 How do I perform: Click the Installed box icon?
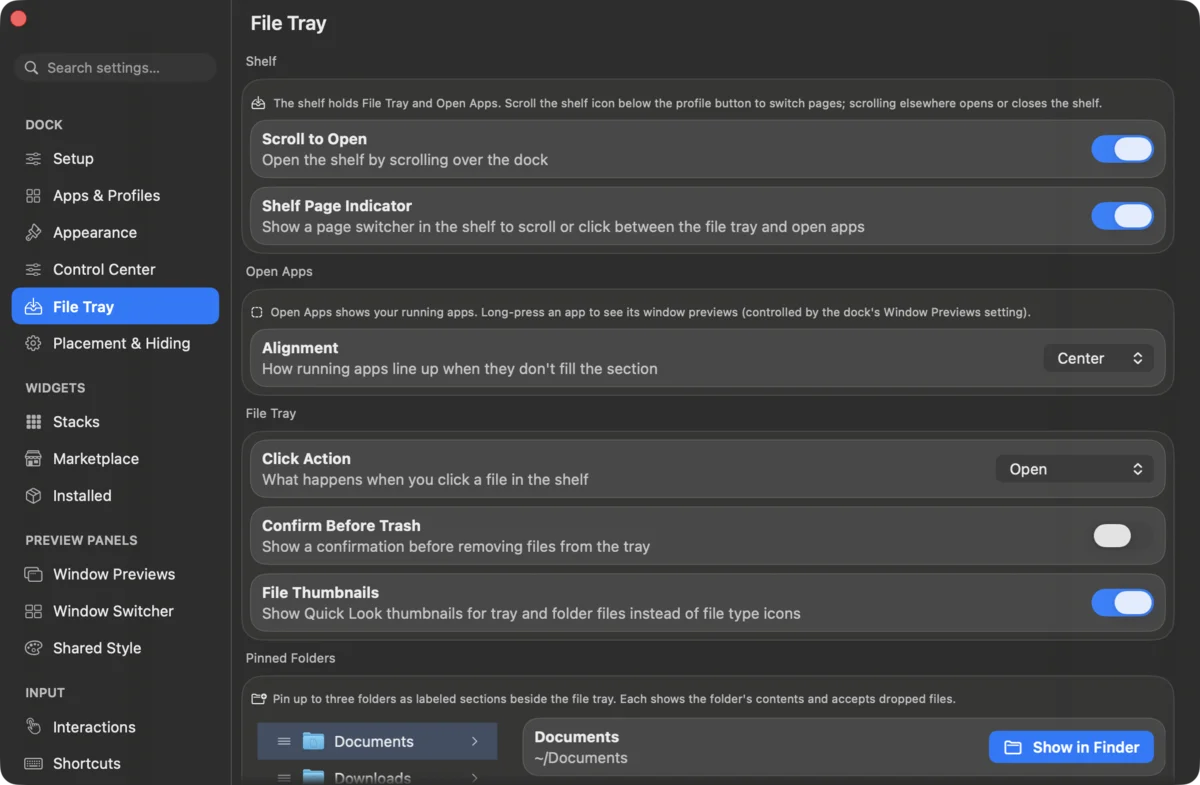pos(34,496)
